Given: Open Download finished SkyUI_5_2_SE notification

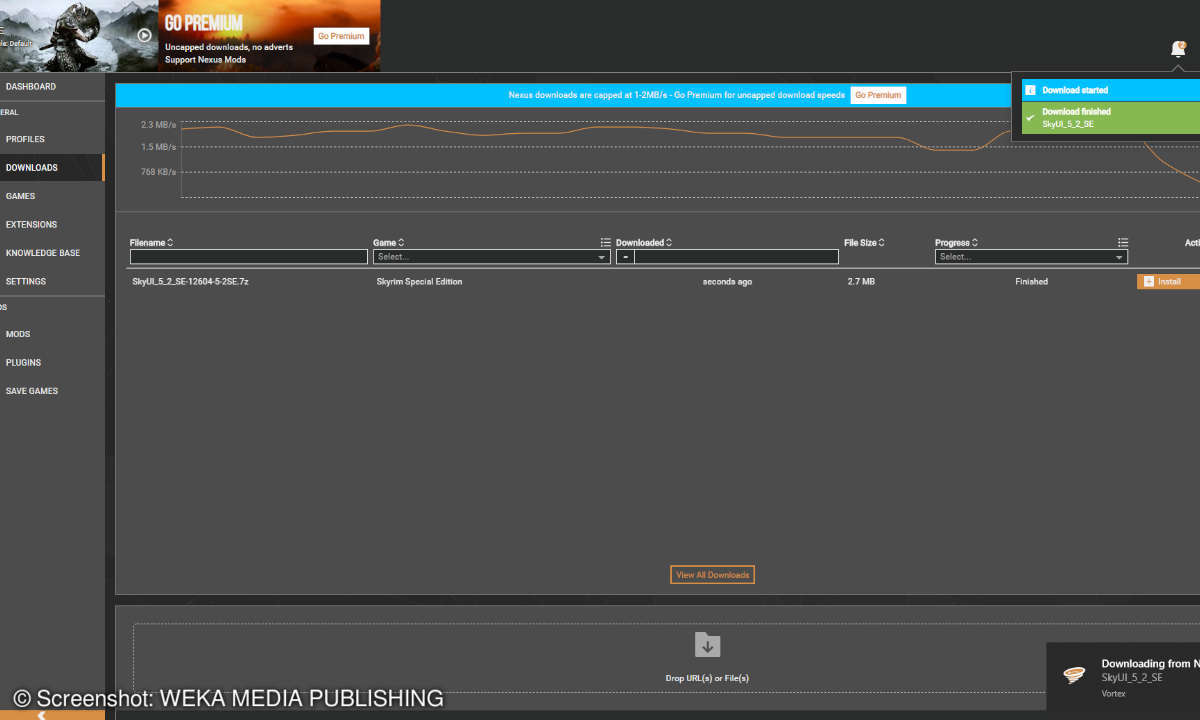Looking at the screenshot, I should point(1111,118).
